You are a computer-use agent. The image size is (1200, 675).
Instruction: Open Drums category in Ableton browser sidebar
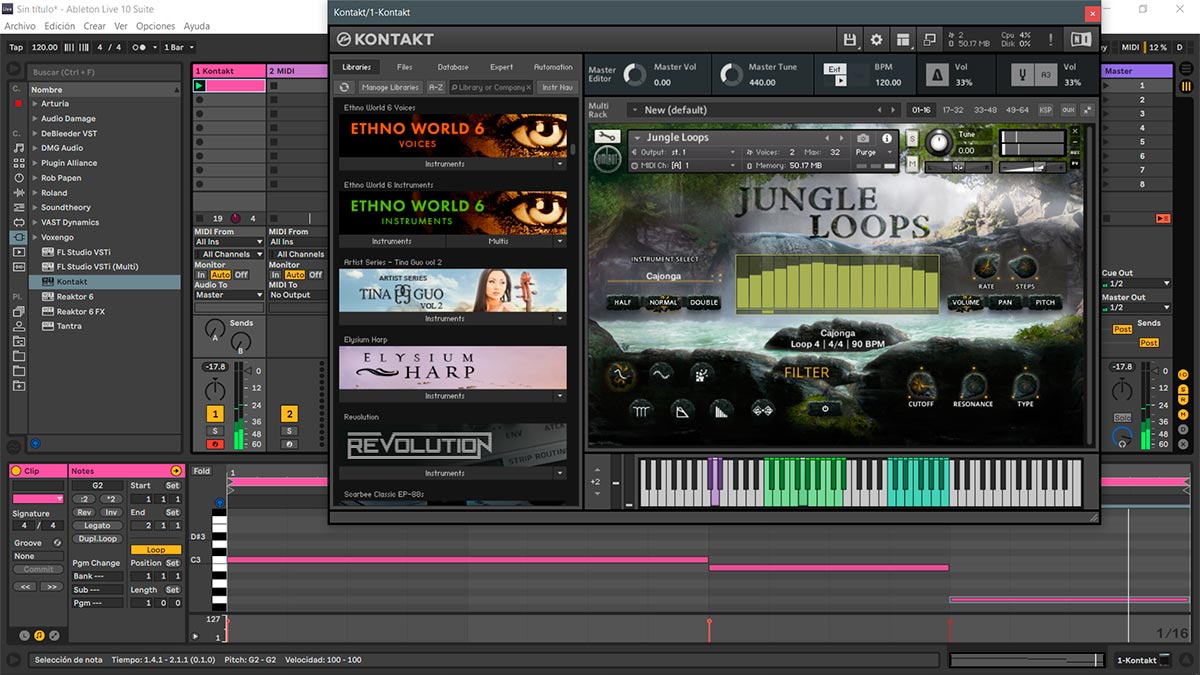click(18, 163)
